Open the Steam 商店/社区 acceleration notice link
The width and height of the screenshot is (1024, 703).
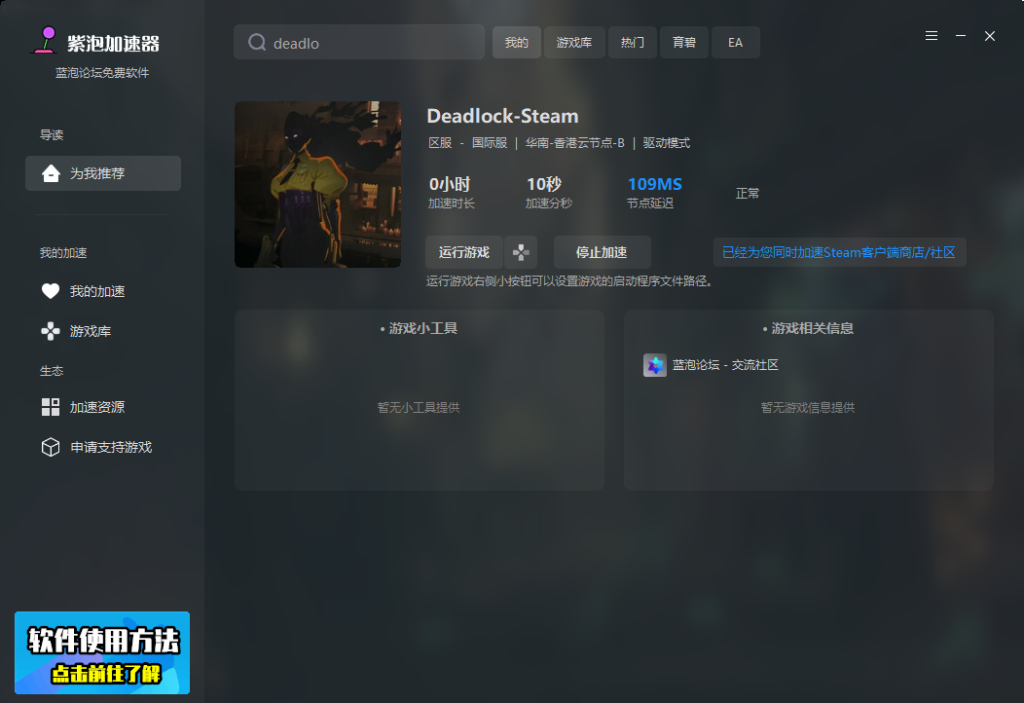(x=839, y=252)
